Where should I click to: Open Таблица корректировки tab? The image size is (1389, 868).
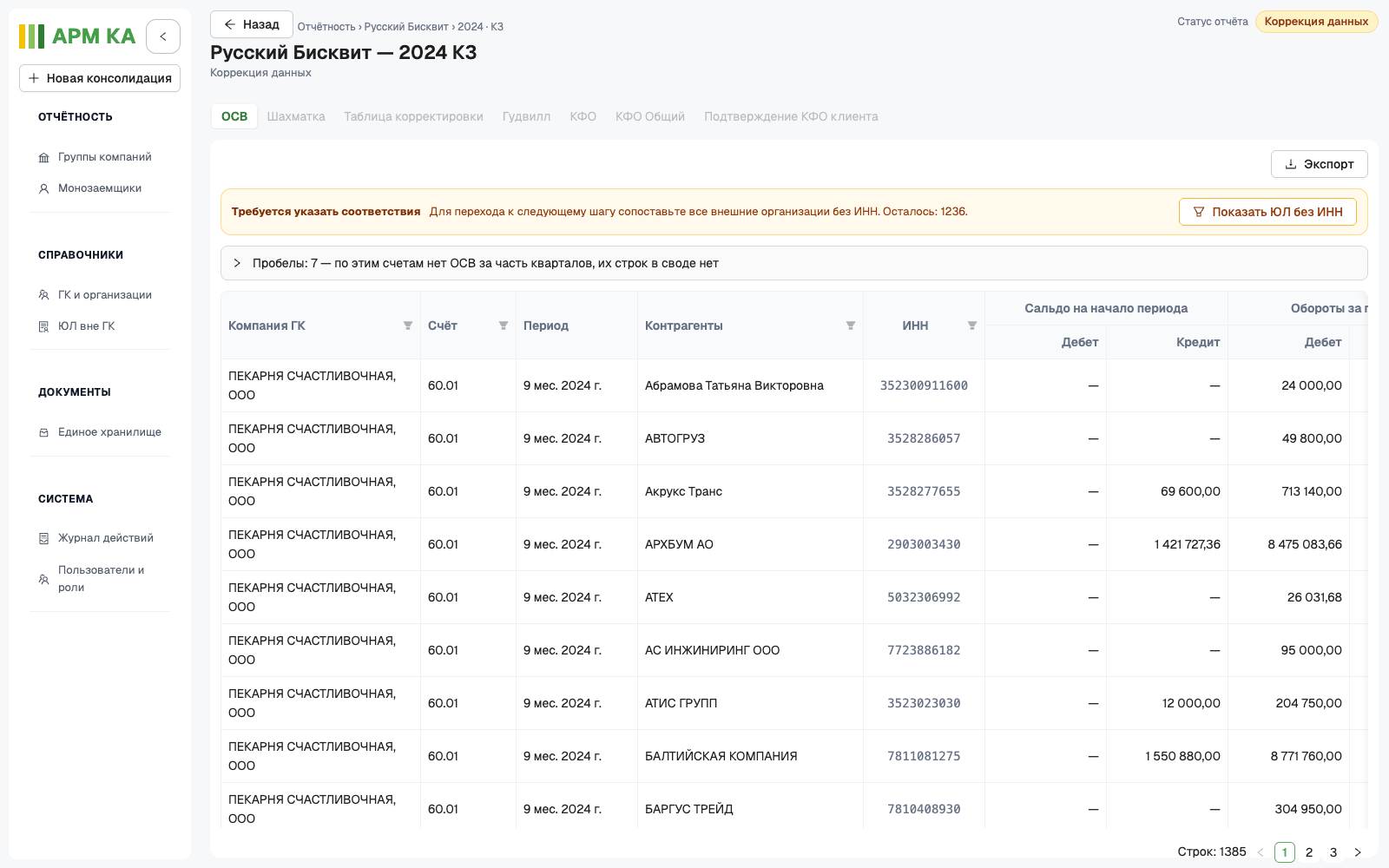click(x=413, y=116)
